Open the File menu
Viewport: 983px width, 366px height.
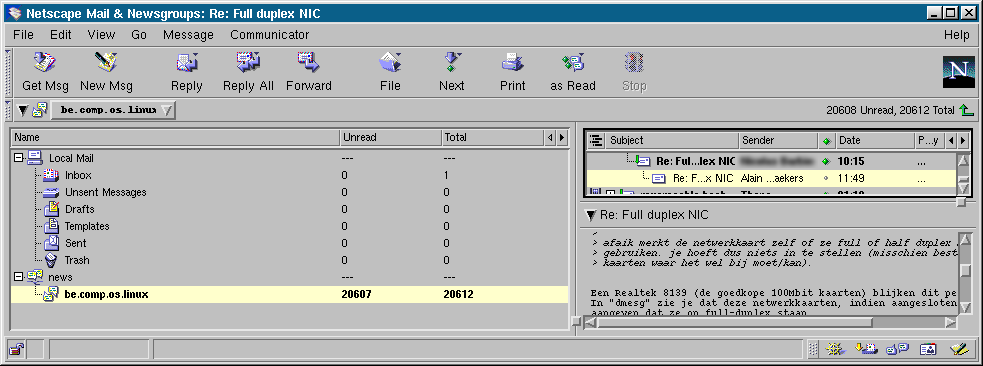click(x=23, y=35)
